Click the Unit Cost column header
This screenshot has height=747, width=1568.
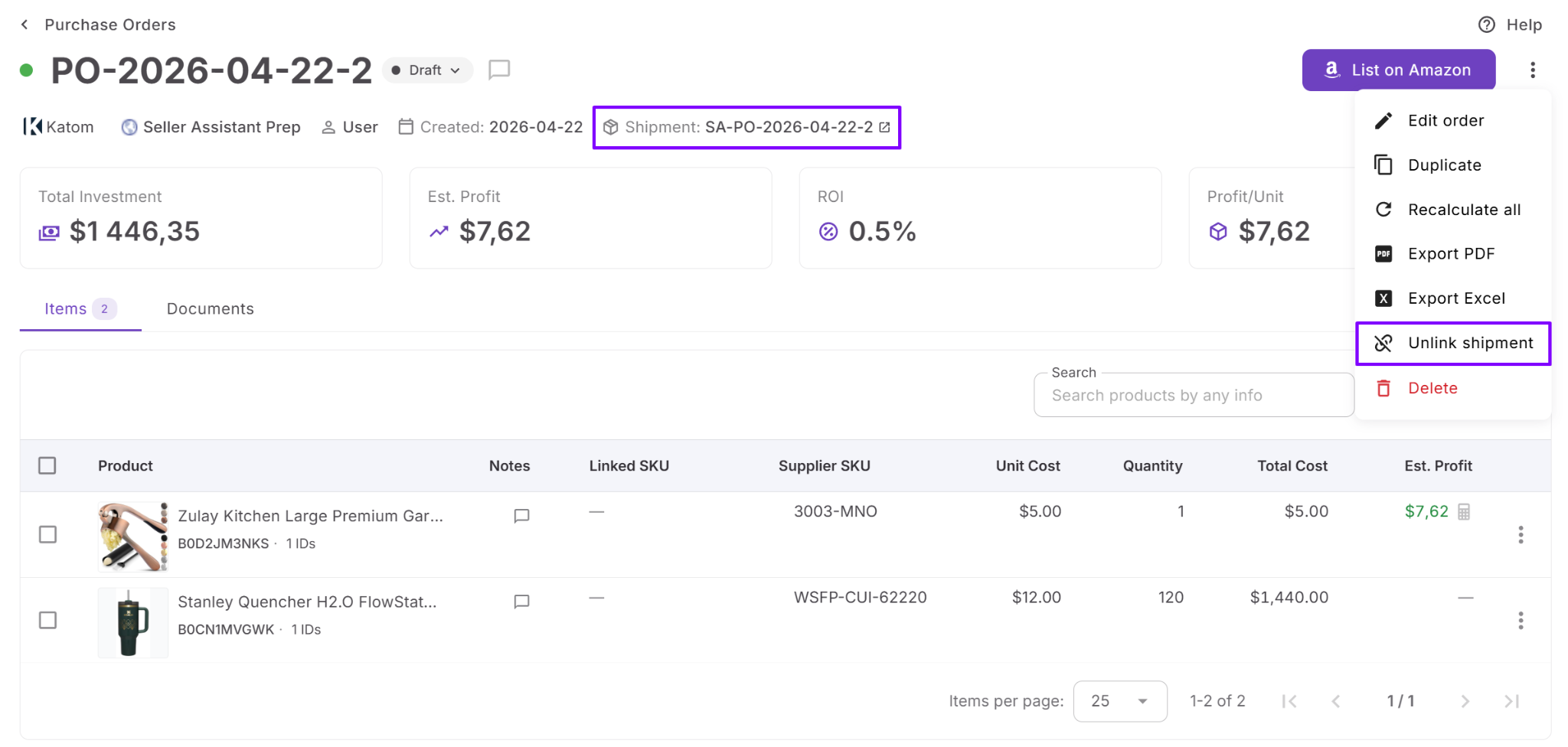(x=1027, y=465)
